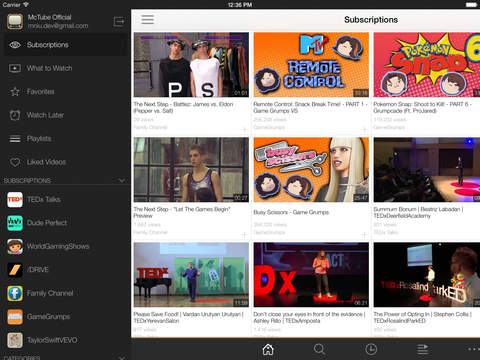
Task: Play The Next Step James vs. Eldon thumbnail
Action: (191, 65)
